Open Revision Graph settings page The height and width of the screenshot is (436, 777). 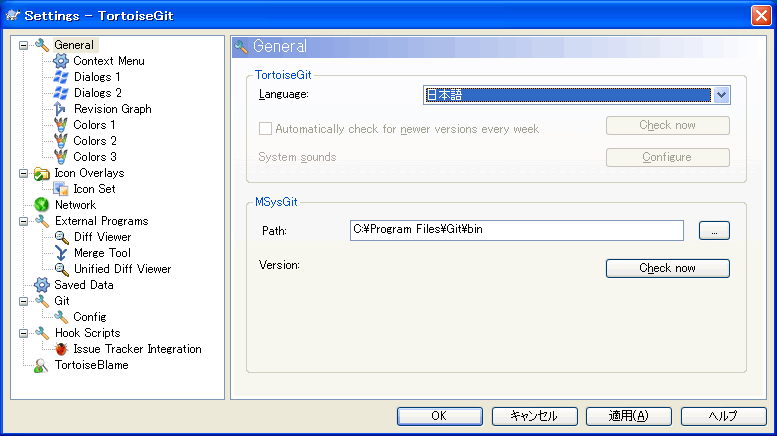(x=113, y=109)
